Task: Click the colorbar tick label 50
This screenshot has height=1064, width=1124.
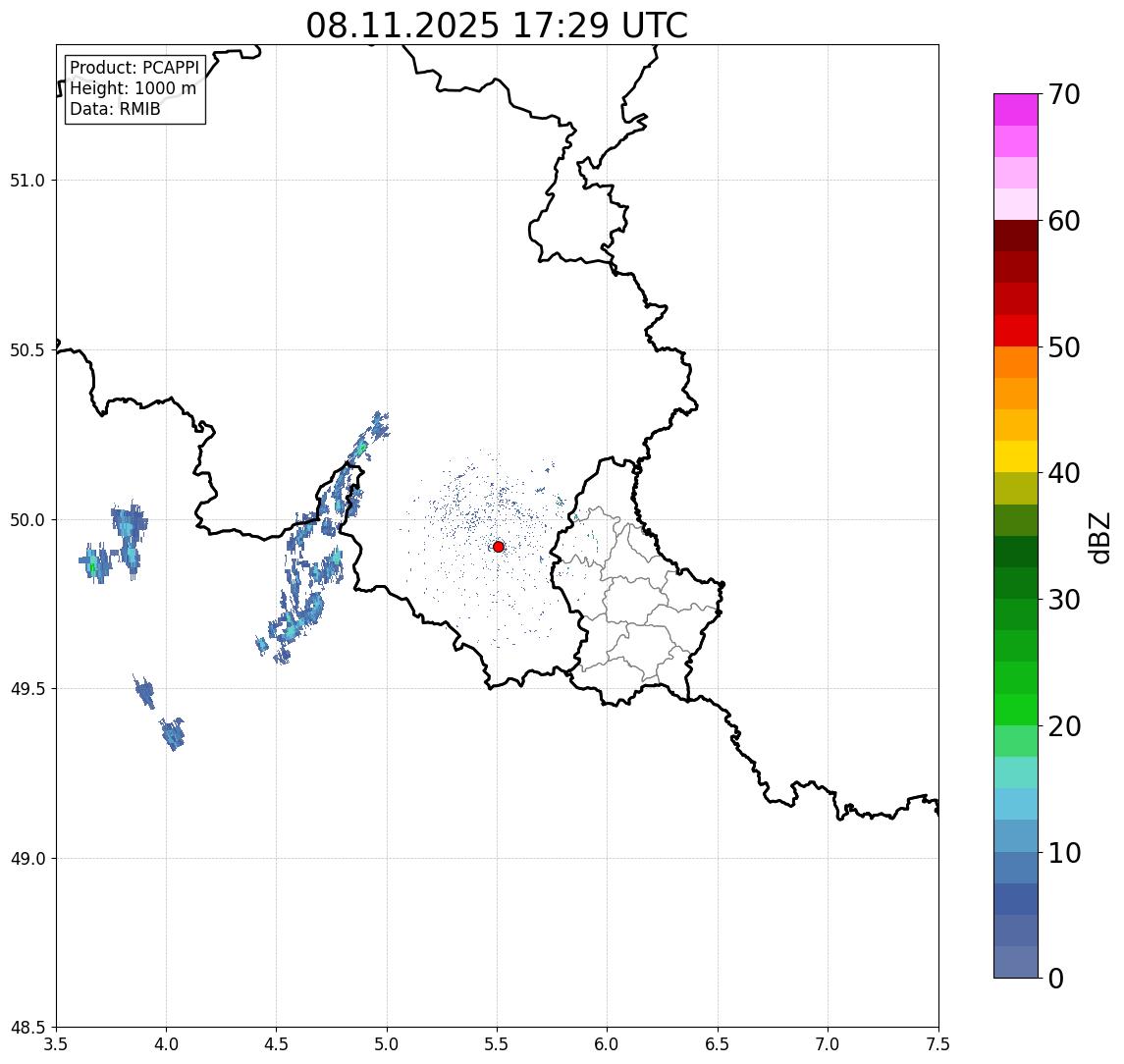Action: (1064, 347)
